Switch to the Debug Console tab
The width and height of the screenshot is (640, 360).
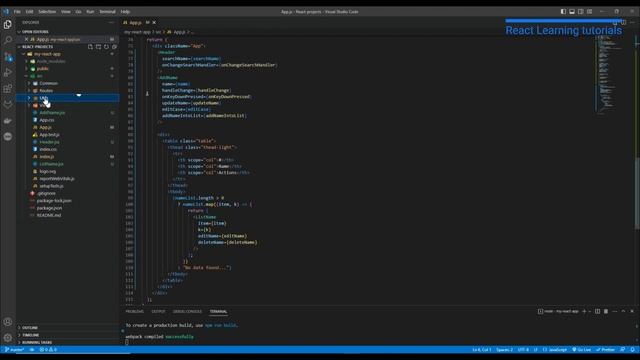(x=187, y=311)
